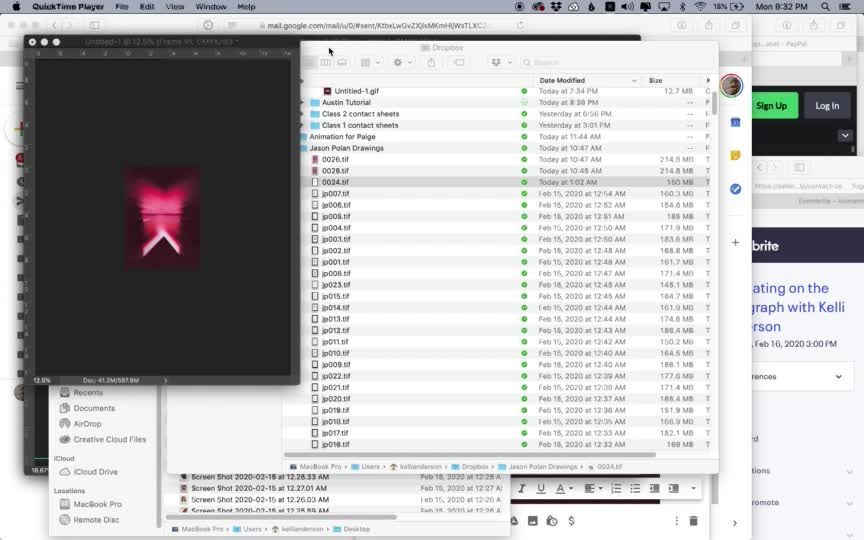Open the File menu in the menu bar

121,7
